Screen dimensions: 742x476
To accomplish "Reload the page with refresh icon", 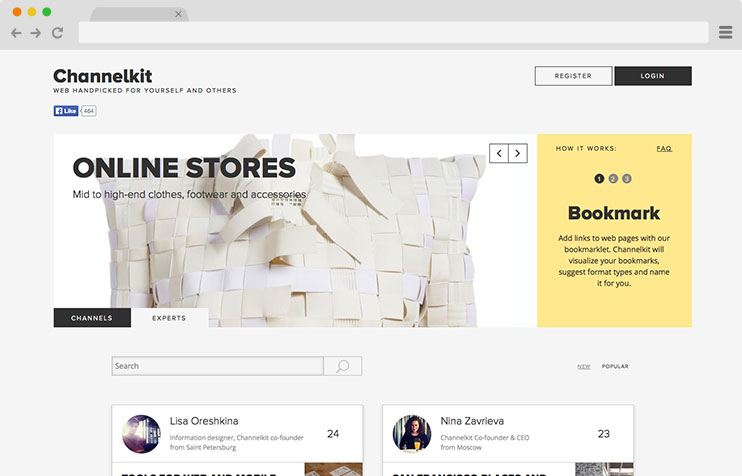I will pyautogui.click(x=57, y=33).
